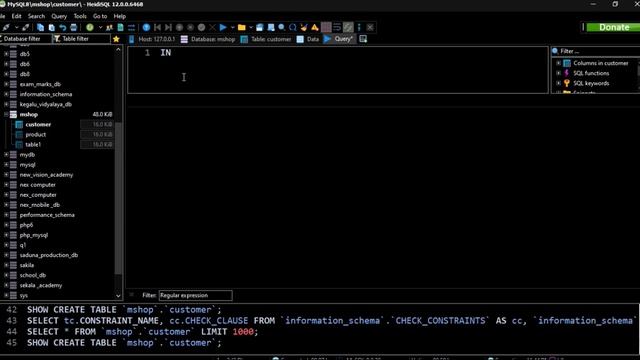The width and height of the screenshot is (640, 360).
Task: Click the blue Help icon in toolbar
Action: [x=146, y=27]
